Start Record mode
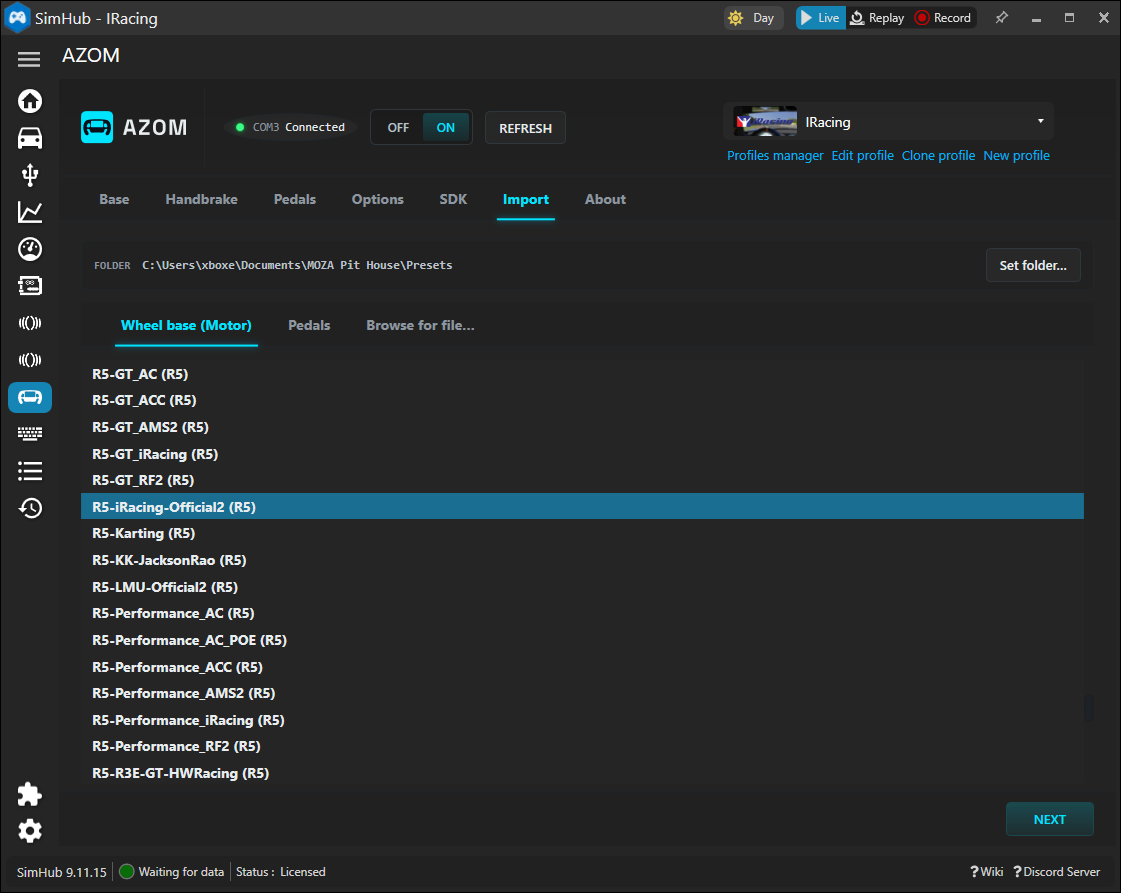The height and width of the screenshot is (893, 1121). tap(943, 18)
